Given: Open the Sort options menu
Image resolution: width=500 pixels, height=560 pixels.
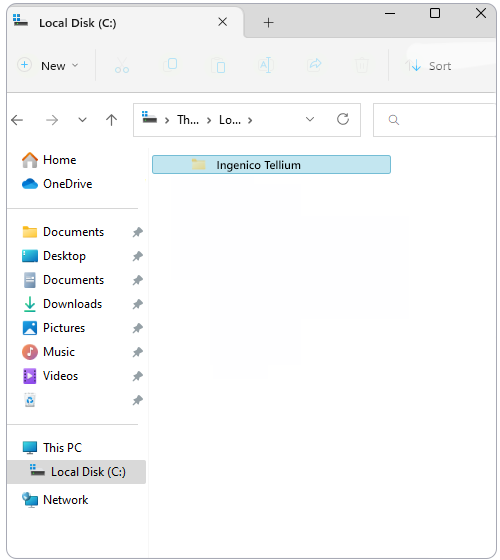Looking at the screenshot, I should click(x=428, y=66).
